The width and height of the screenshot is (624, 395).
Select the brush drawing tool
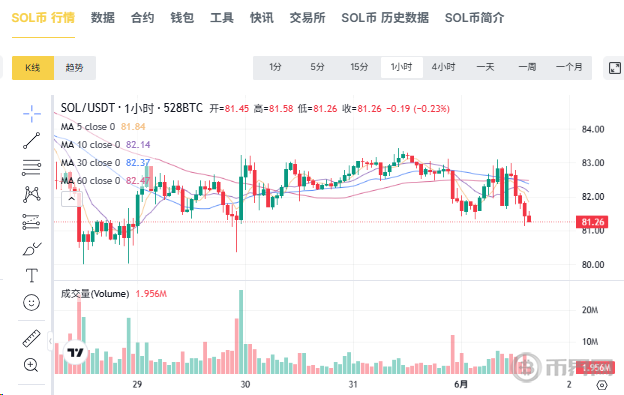(32, 249)
